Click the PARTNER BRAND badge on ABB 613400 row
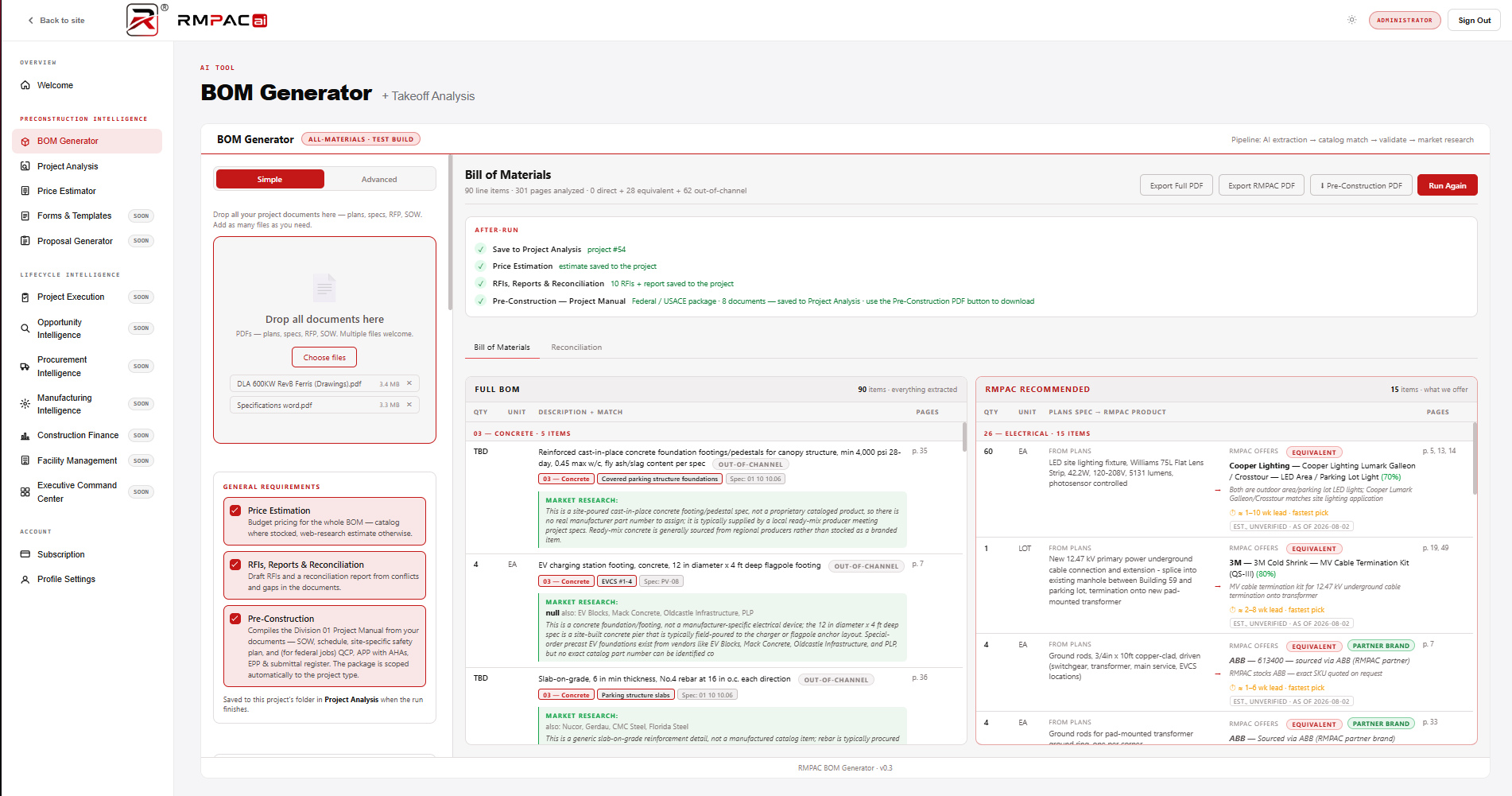 pyautogui.click(x=1381, y=646)
